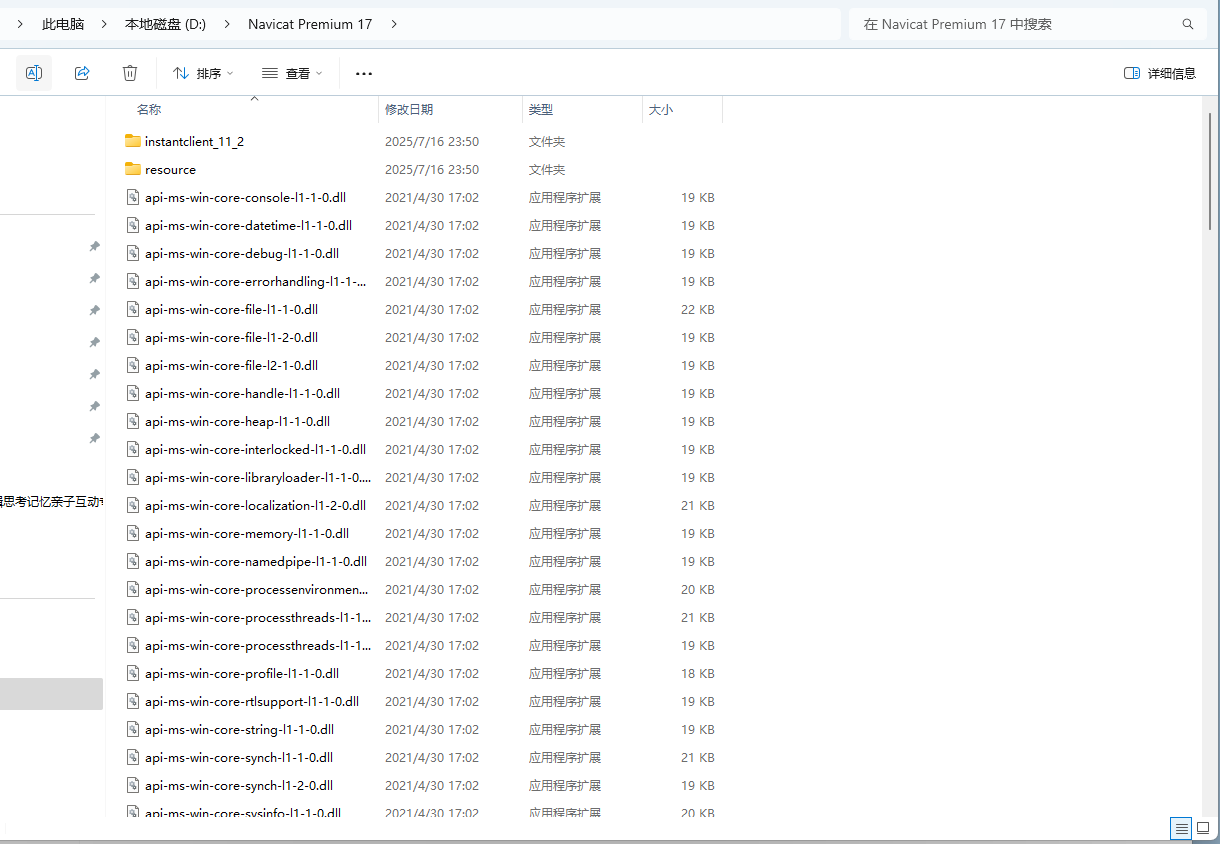The image size is (1220, 844).
Task: Sort by 修改日期 column header
Action: pyautogui.click(x=409, y=109)
